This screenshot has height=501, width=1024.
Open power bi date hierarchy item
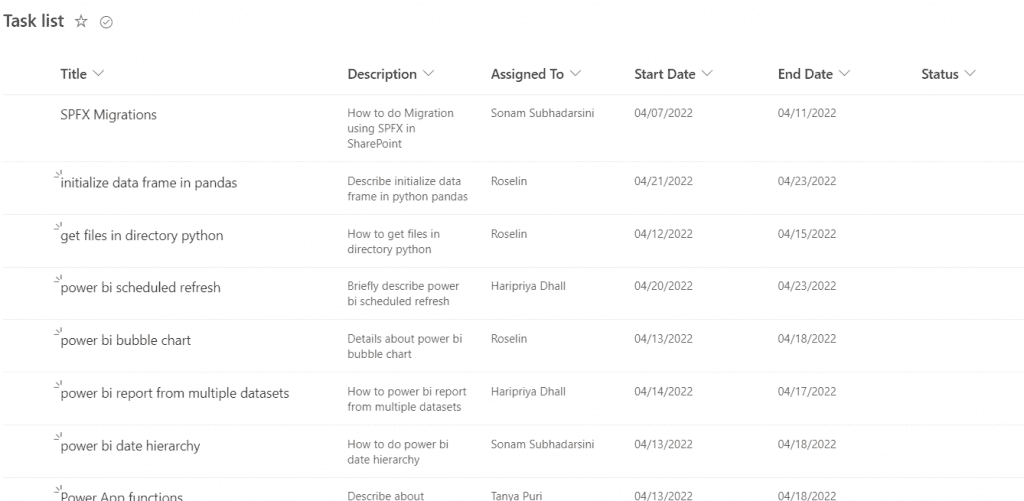pyautogui.click(x=130, y=446)
